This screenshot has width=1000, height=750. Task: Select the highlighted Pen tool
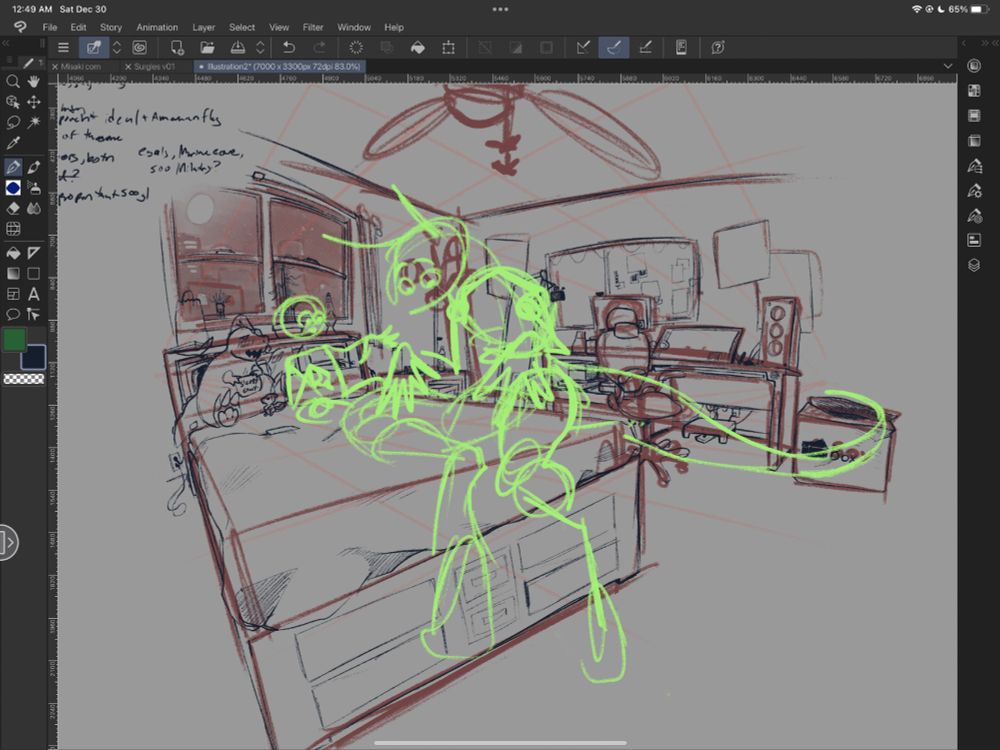pyautogui.click(x=13, y=167)
